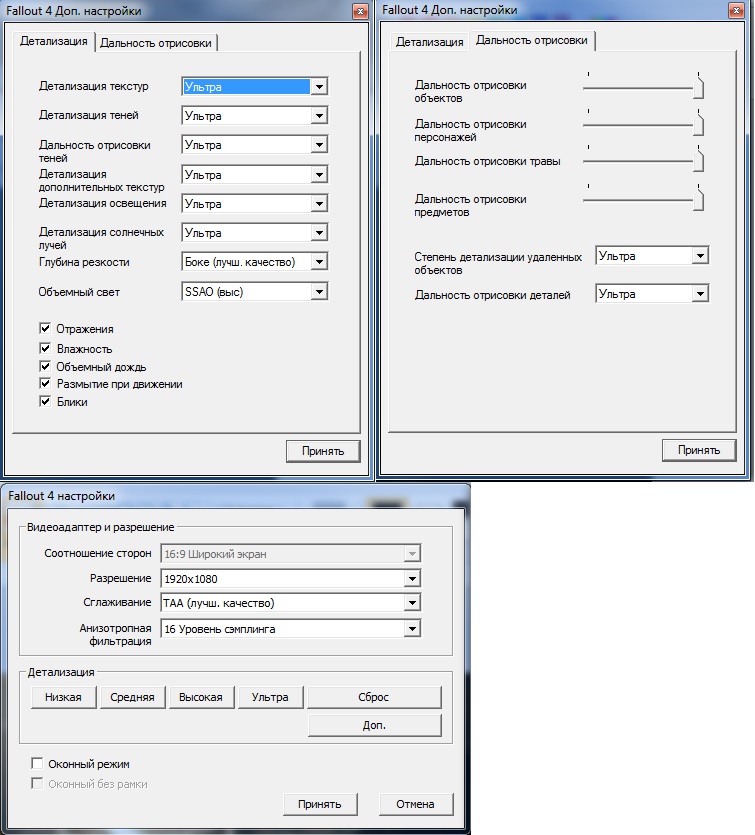Image resolution: width=755 pixels, height=835 pixels.
Task: Click Отмена button
Action: 415,804
